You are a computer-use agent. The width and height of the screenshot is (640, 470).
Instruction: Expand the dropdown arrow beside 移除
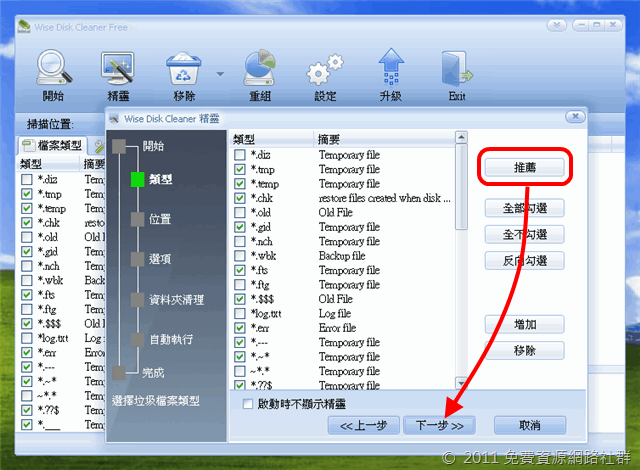coord(220,74)
